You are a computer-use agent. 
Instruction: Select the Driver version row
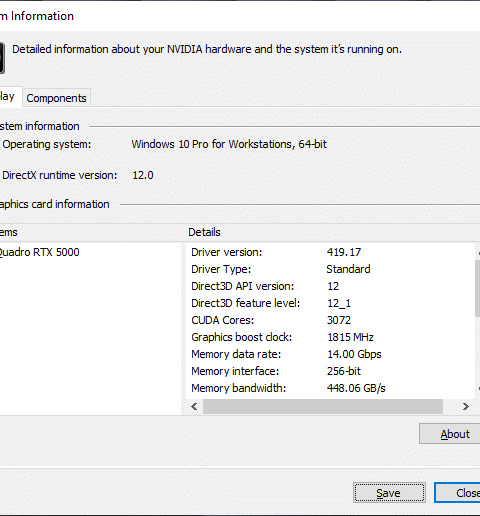click(330, 252)
